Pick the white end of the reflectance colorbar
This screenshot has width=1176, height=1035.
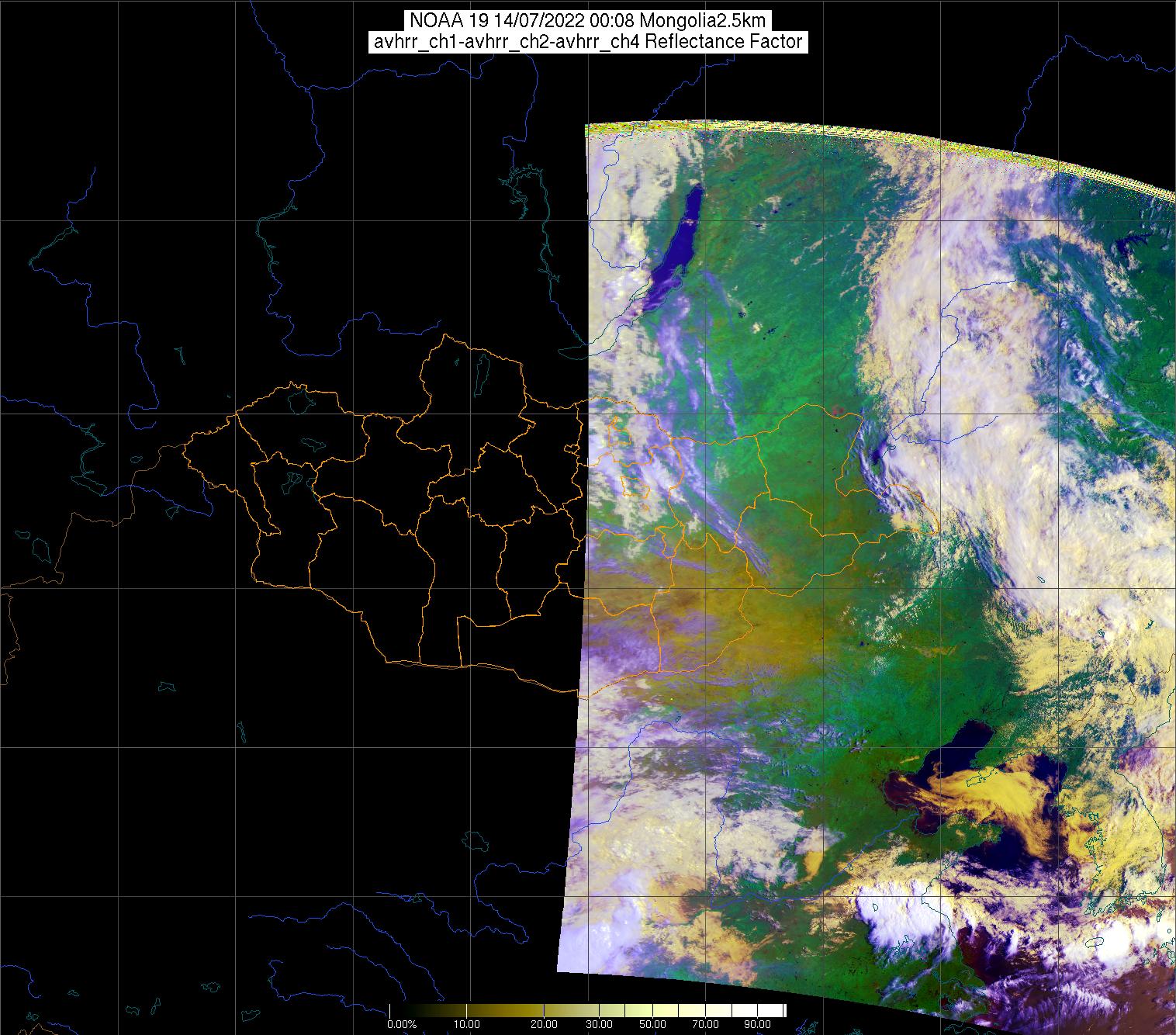pos(780,1010)
